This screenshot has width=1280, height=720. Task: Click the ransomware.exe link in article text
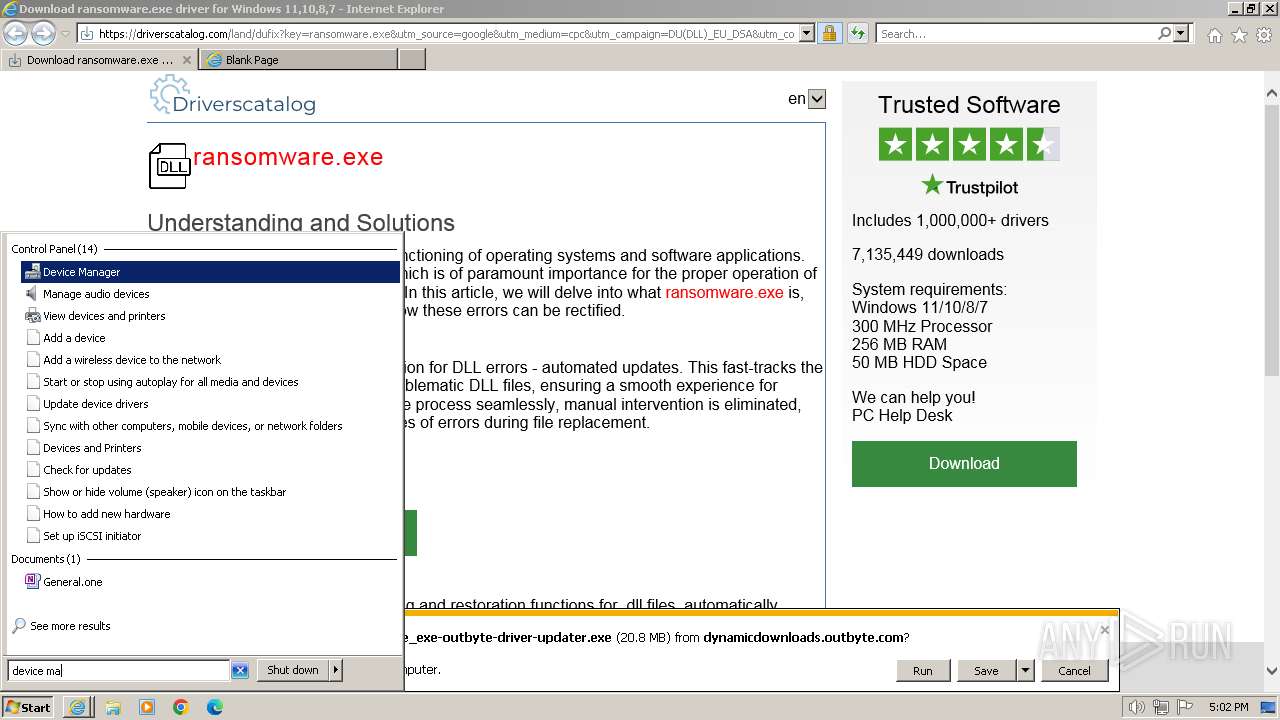click(724, 292)
